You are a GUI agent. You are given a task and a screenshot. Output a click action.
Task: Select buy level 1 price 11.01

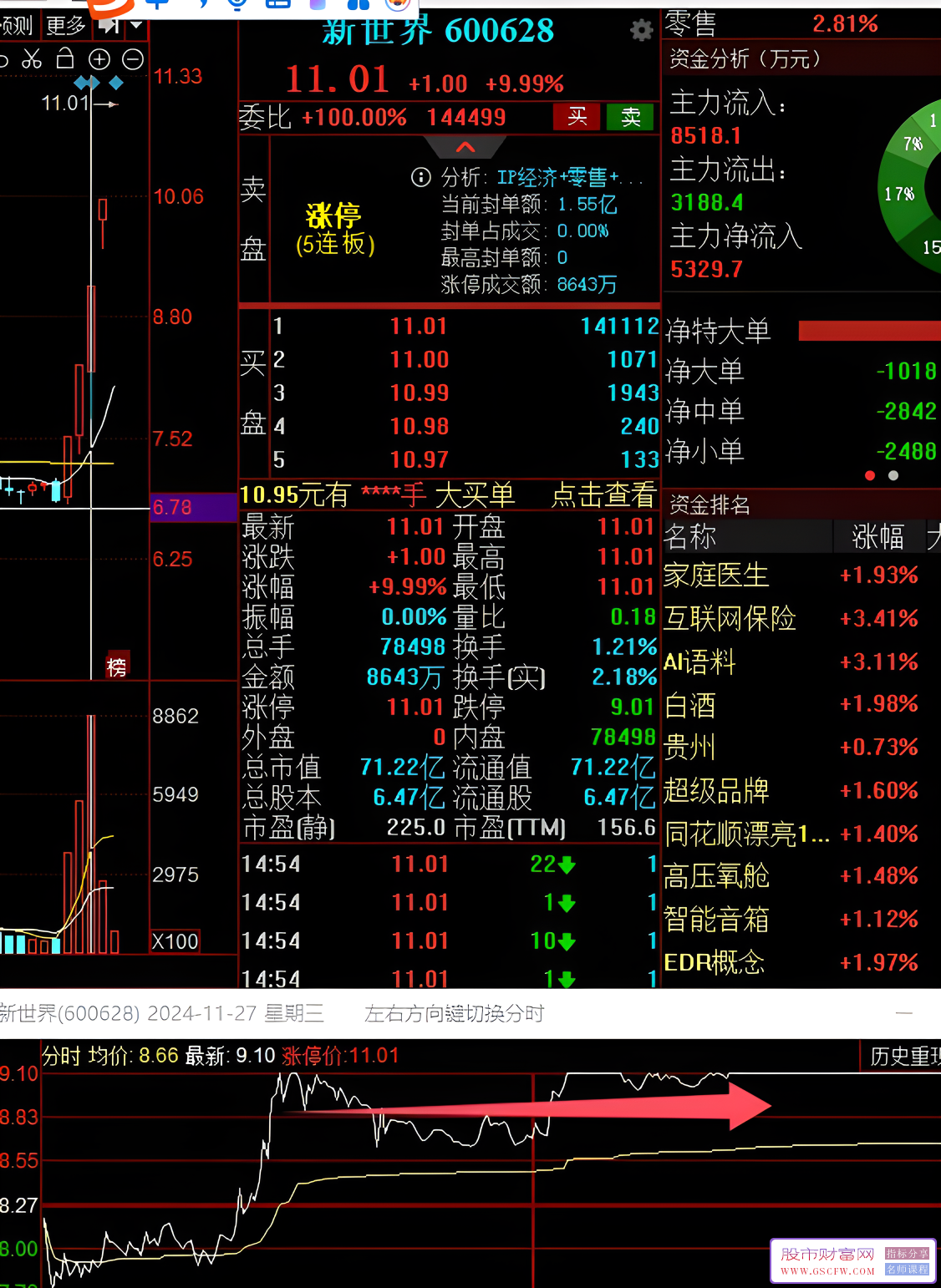pos(419,327)
